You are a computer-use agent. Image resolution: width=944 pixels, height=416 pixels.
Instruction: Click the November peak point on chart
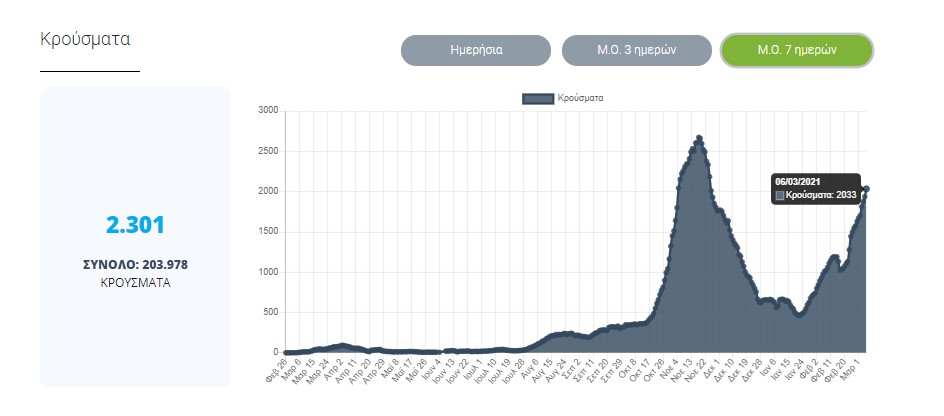click(x=699, y=138)
